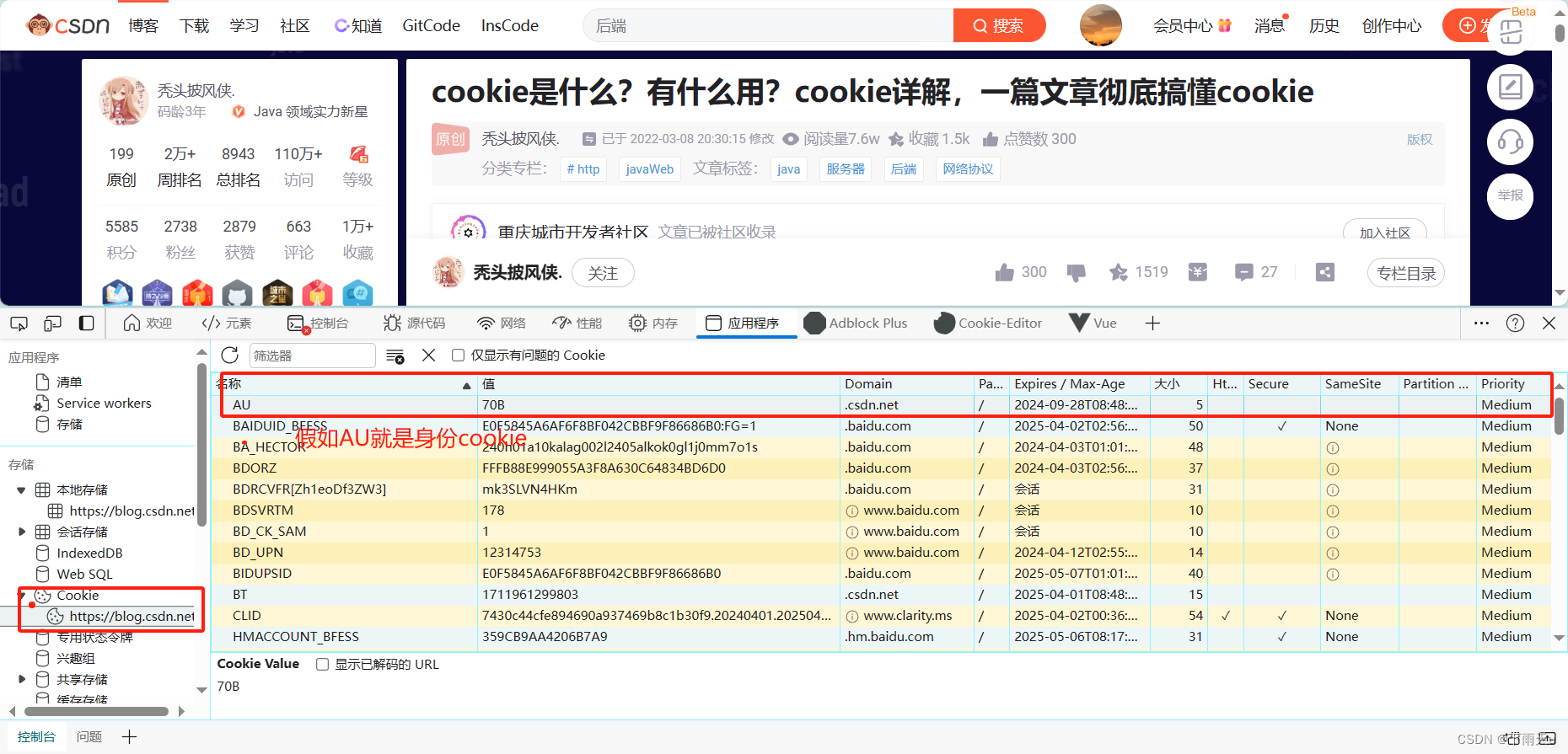
Task: Switch to the 控制台 tab in DevTools toolbar
Action: 318,324
